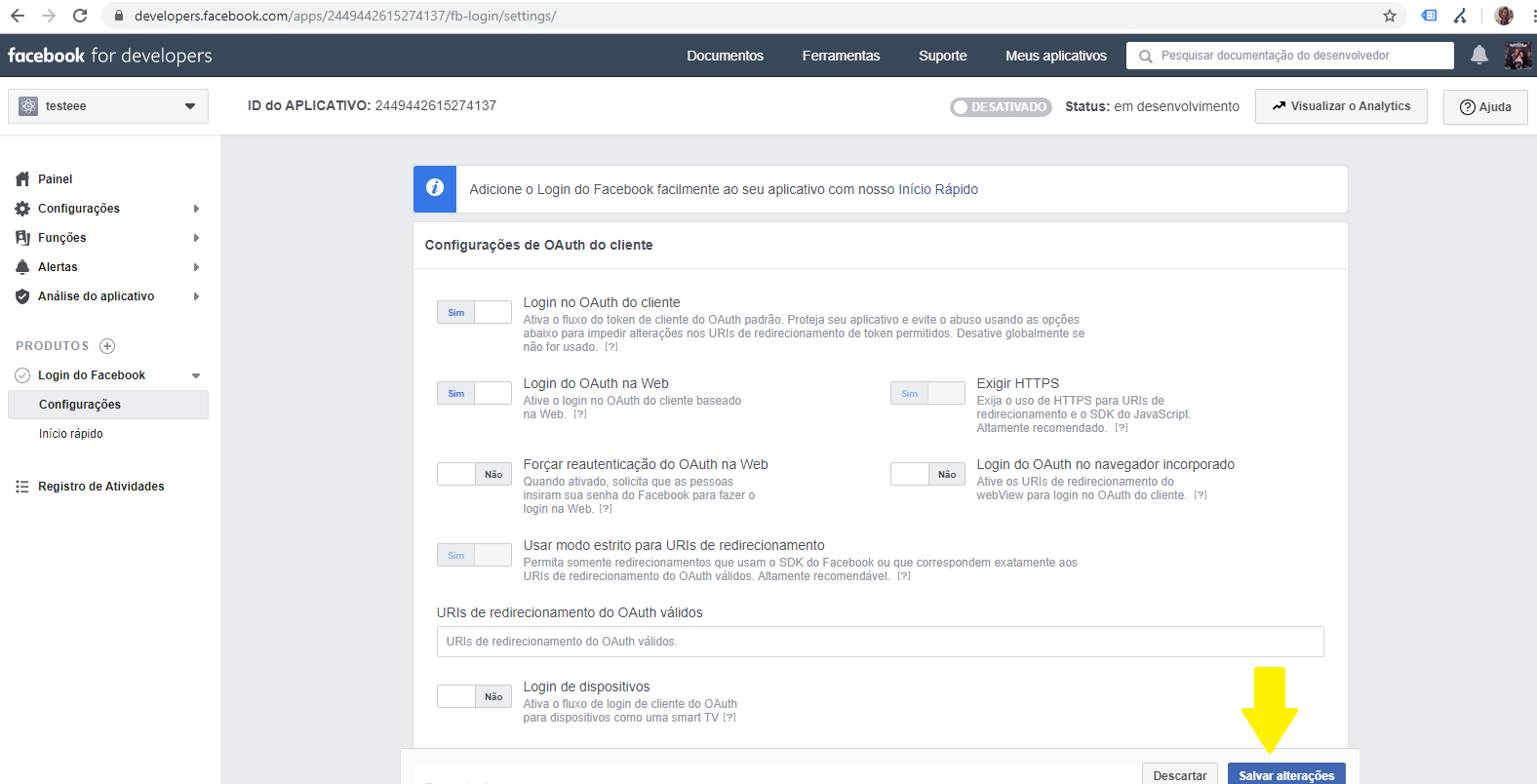
Task: Open Documentos in top navigation
Action: [725, 56]
